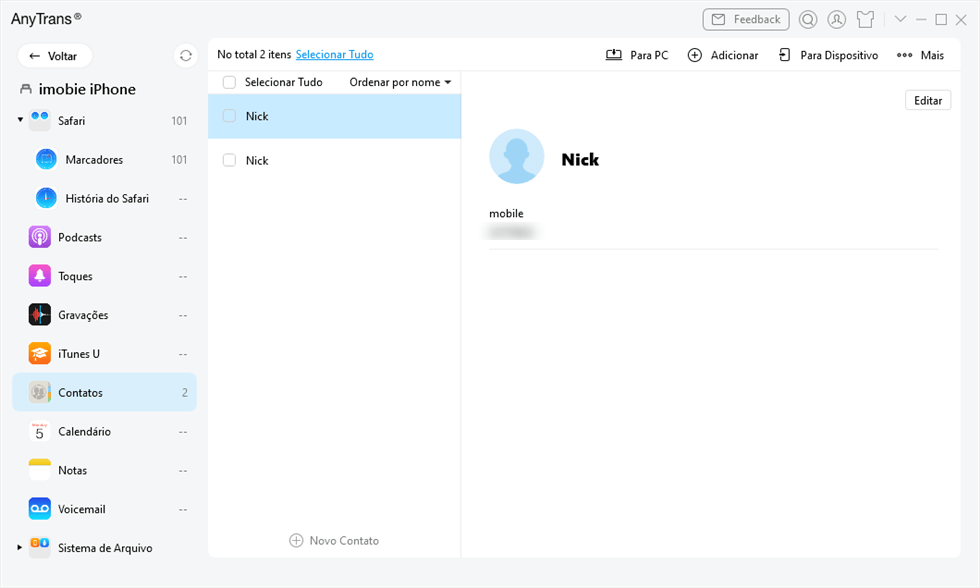980x588 pixels.
Task: Click Novo Contato at list bottom
Action: click(334, 541)
